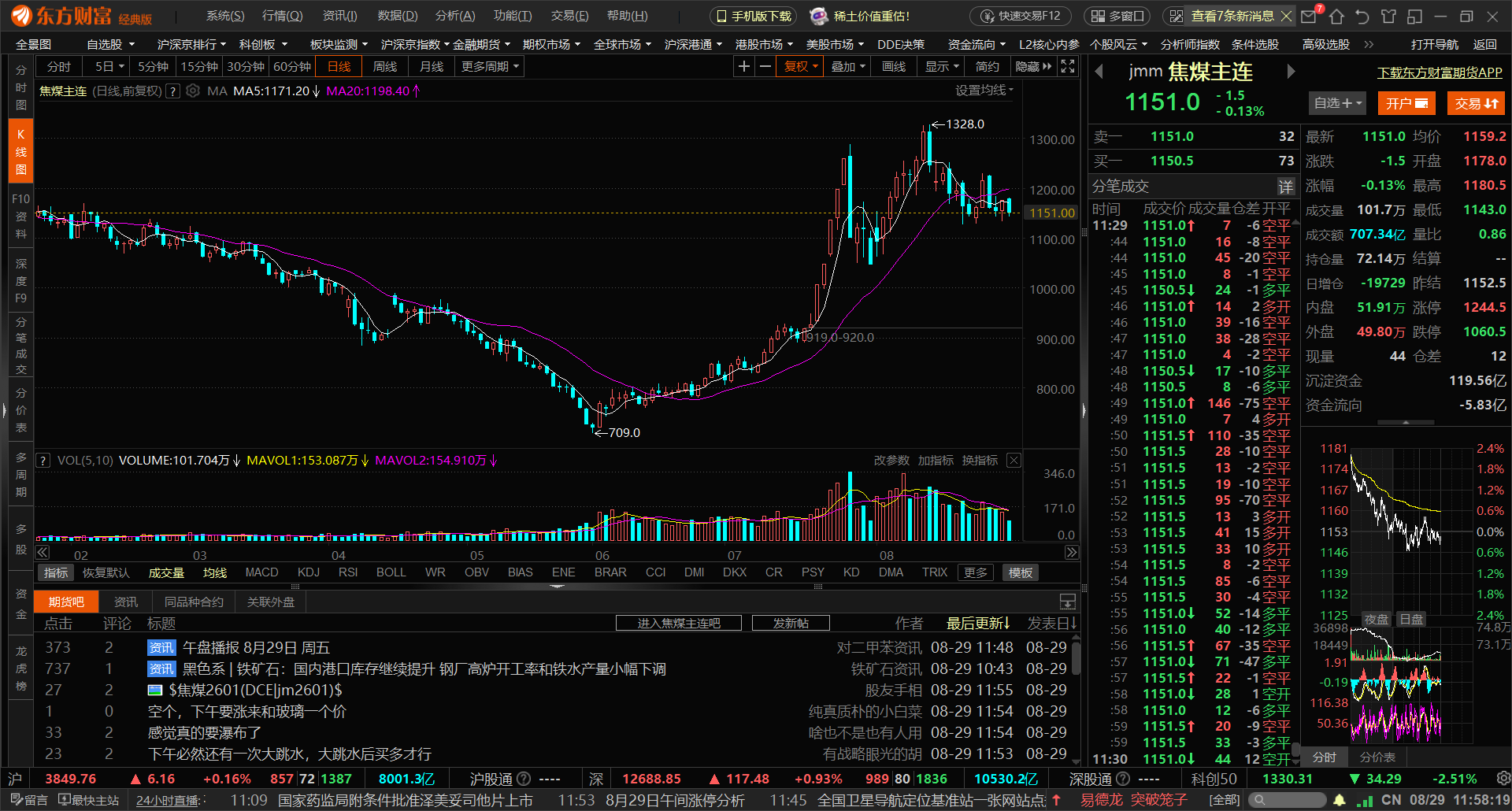
Task: Click the zoom in plus chart icon
Action: tap(743, 67)
